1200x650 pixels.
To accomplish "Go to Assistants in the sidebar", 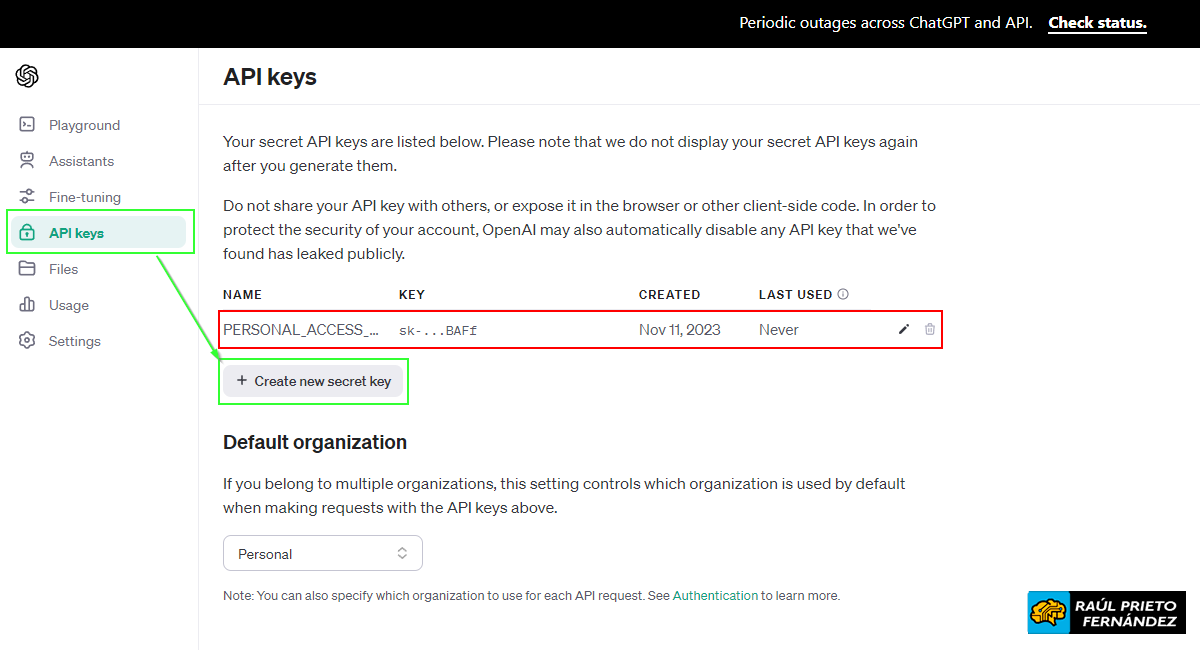I will coord(81,161).
